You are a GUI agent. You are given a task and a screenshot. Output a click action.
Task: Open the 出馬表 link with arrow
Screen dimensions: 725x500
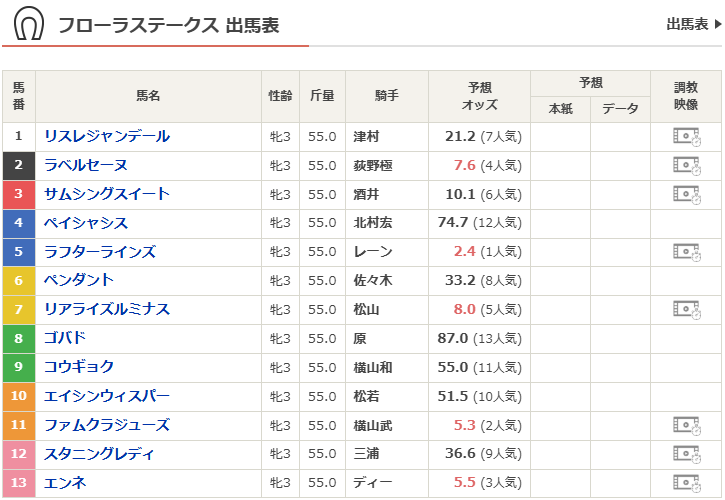(693, 25)
